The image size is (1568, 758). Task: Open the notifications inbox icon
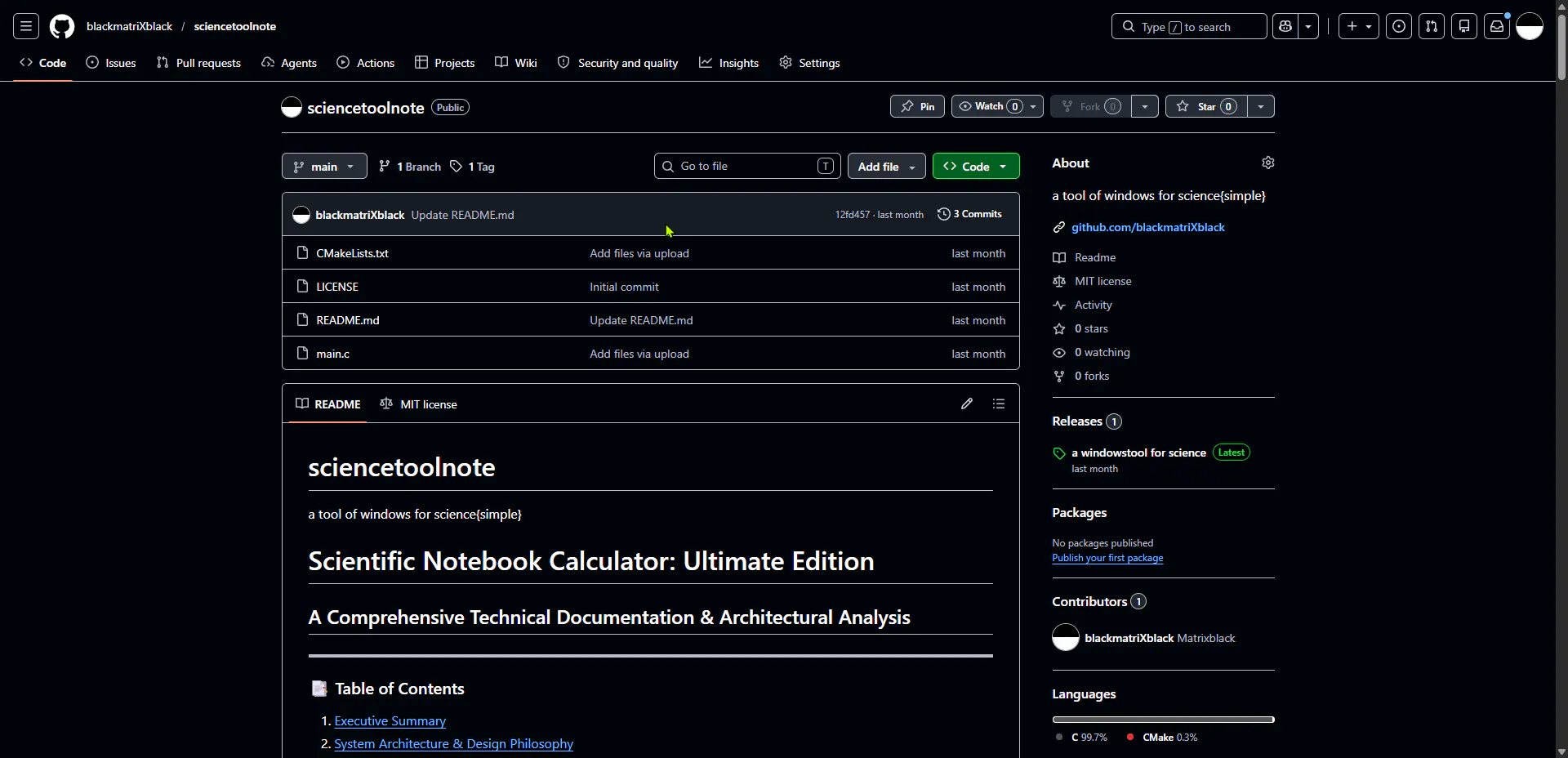(1497, 26)
